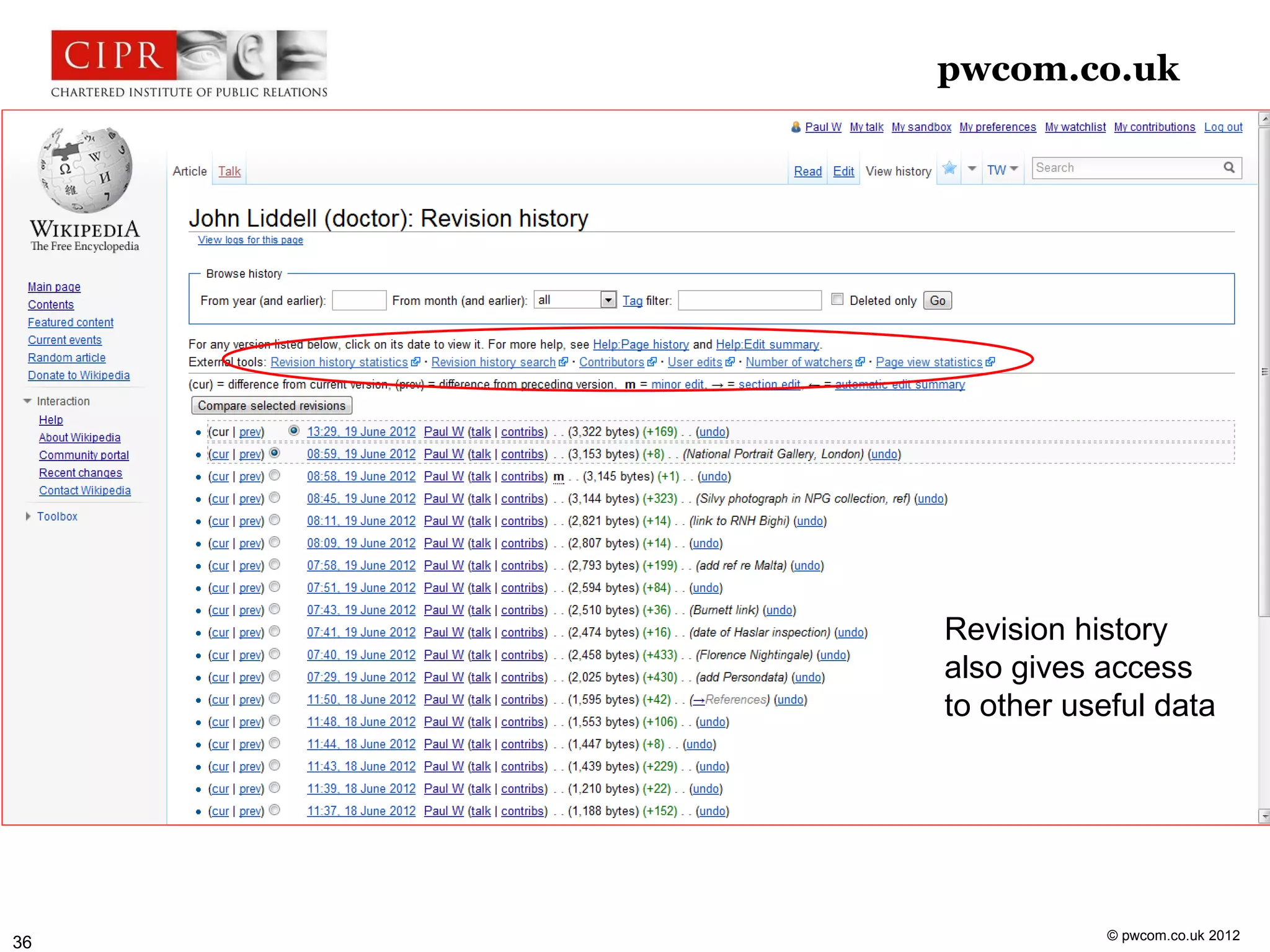Open the 08:45, 19 June 2012 revision

coord(361,499)
